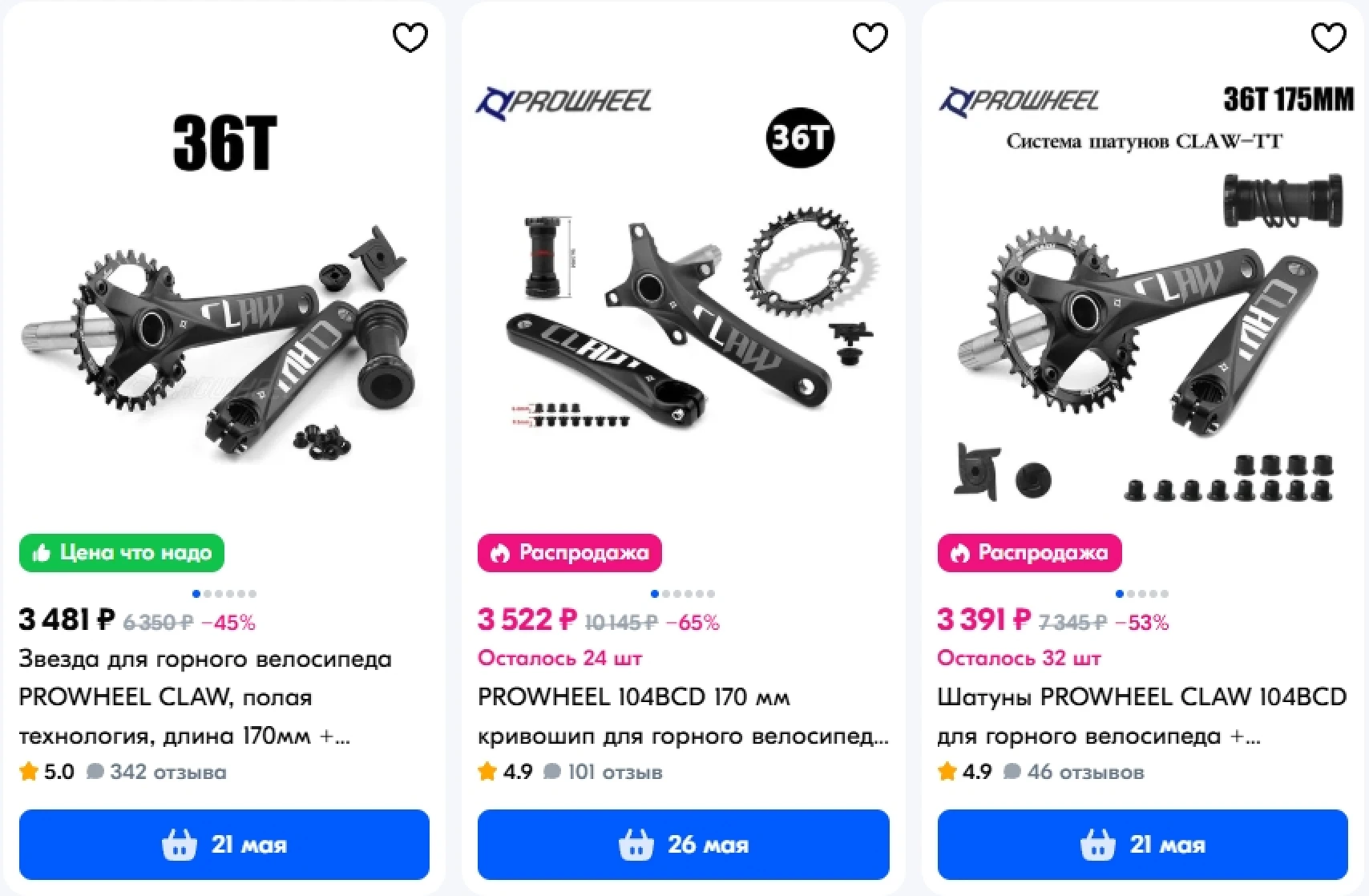This screenshot has height=896, width=1369.
Task: Open the 342 отзыва comment icon
Action: 95,772
